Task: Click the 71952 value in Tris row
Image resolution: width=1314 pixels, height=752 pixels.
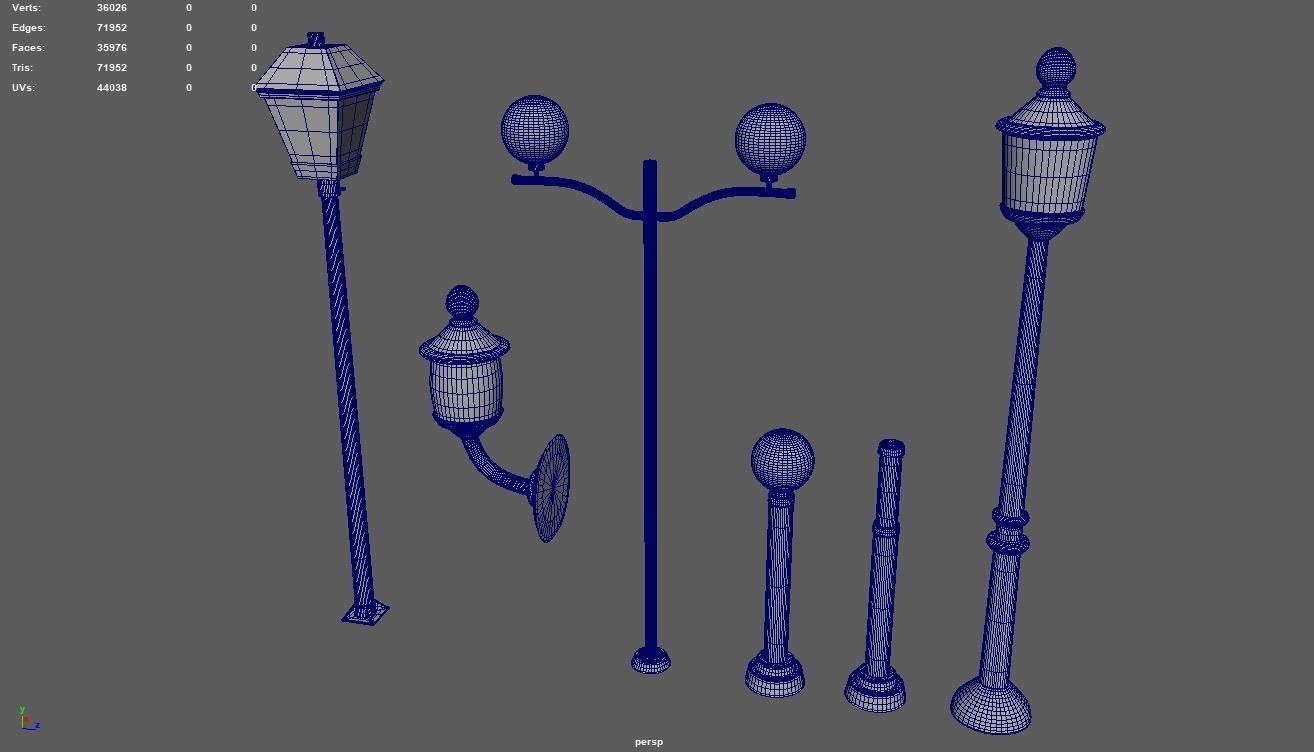Action: tap(112, 68)
